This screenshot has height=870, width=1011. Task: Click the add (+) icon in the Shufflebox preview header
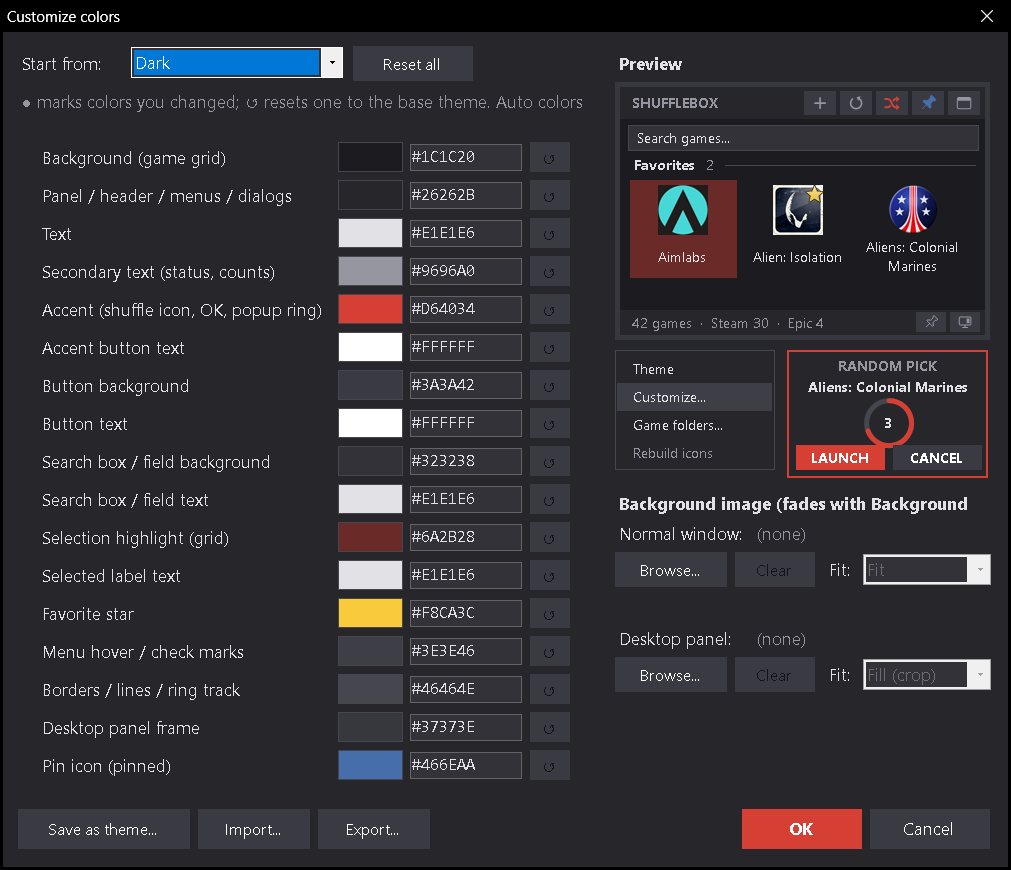pos(820,103)
